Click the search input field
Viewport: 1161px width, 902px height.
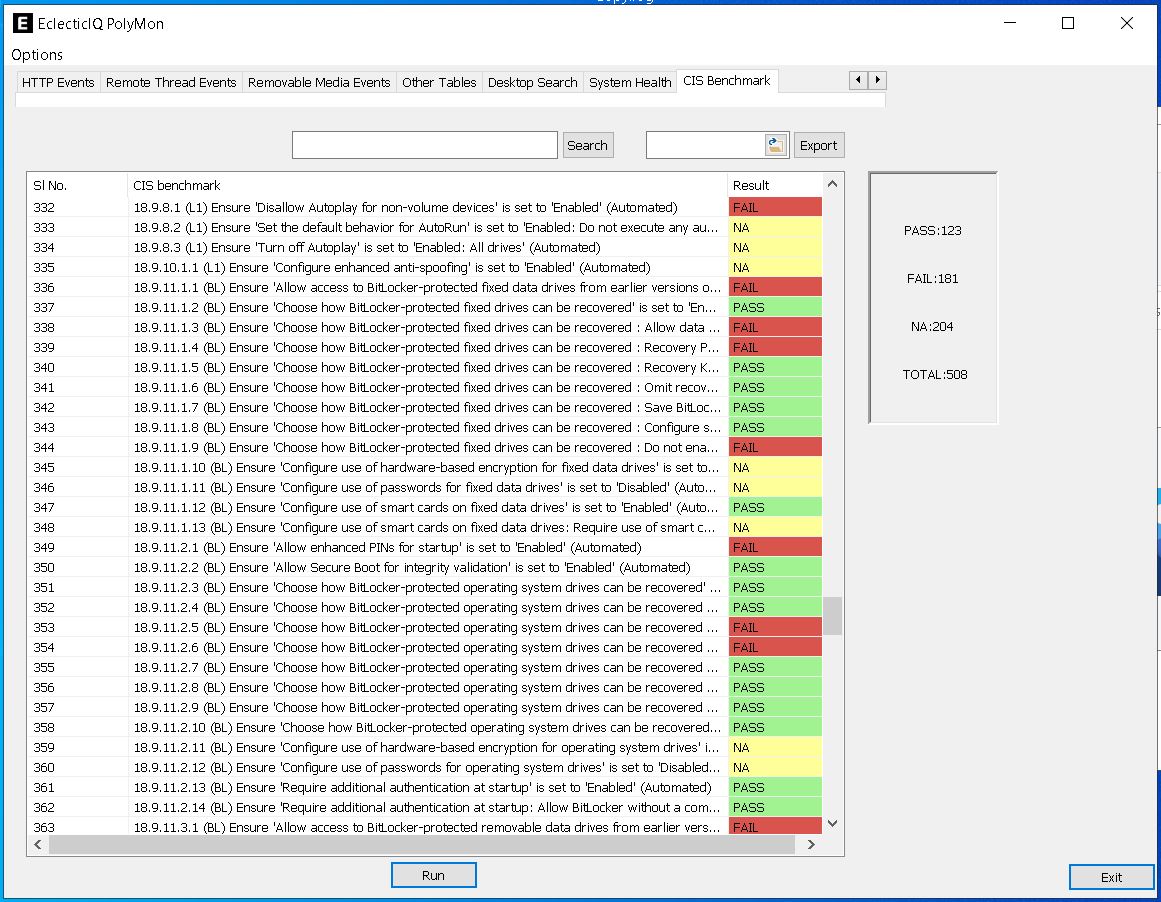point(424,144)
